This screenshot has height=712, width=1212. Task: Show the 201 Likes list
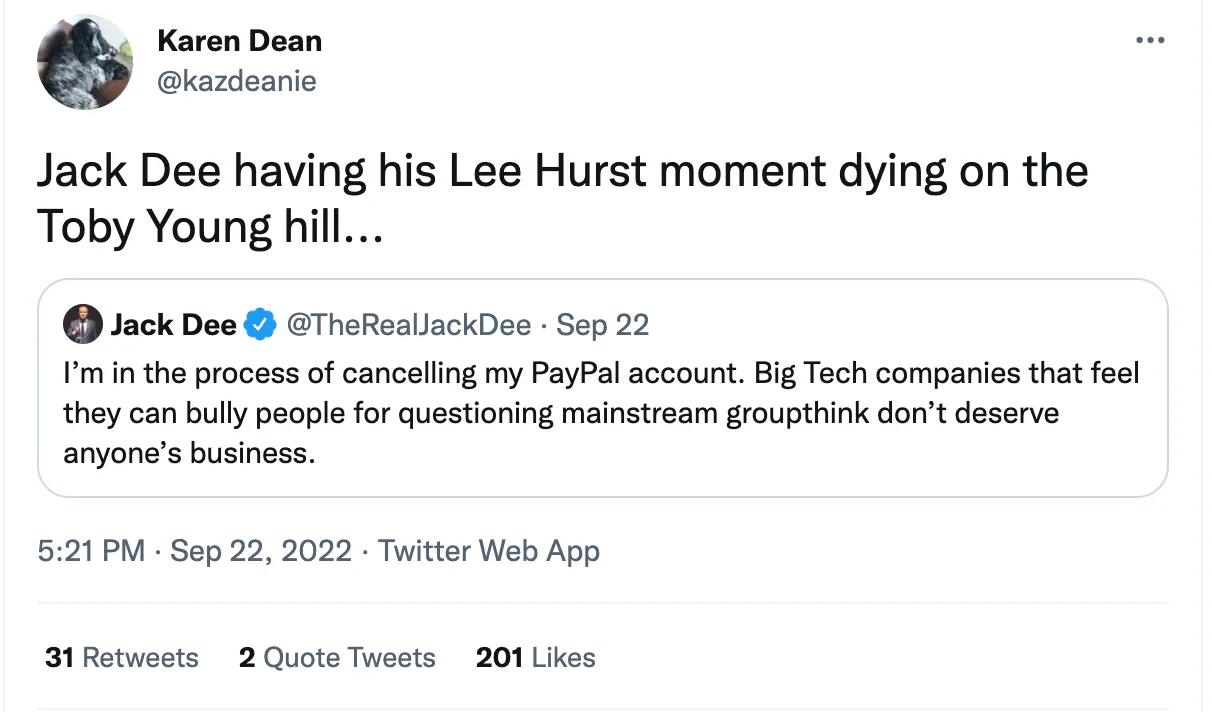tap(535, 657)
